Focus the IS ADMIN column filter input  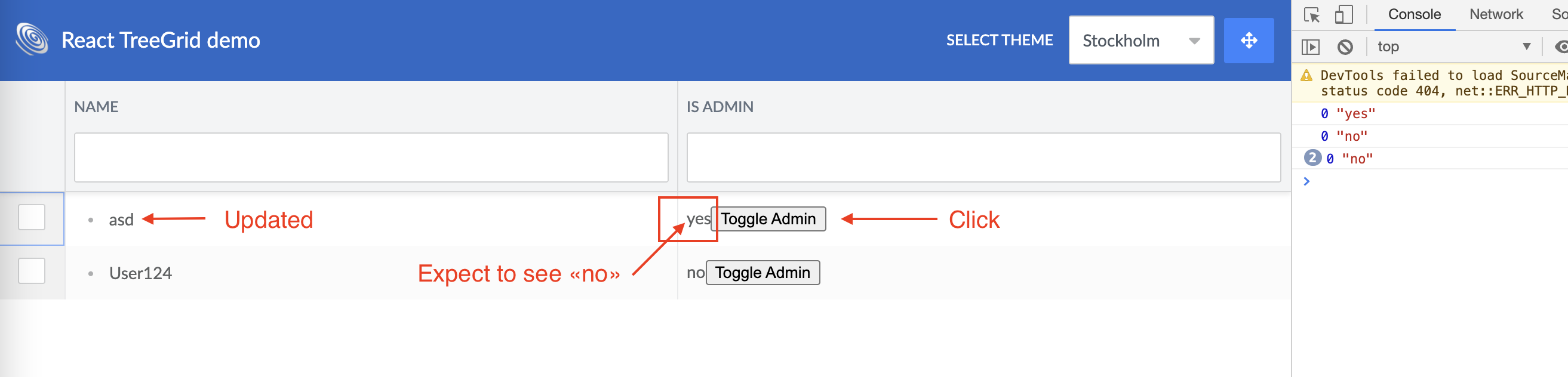pyautogui.click(x=983, y=157)
